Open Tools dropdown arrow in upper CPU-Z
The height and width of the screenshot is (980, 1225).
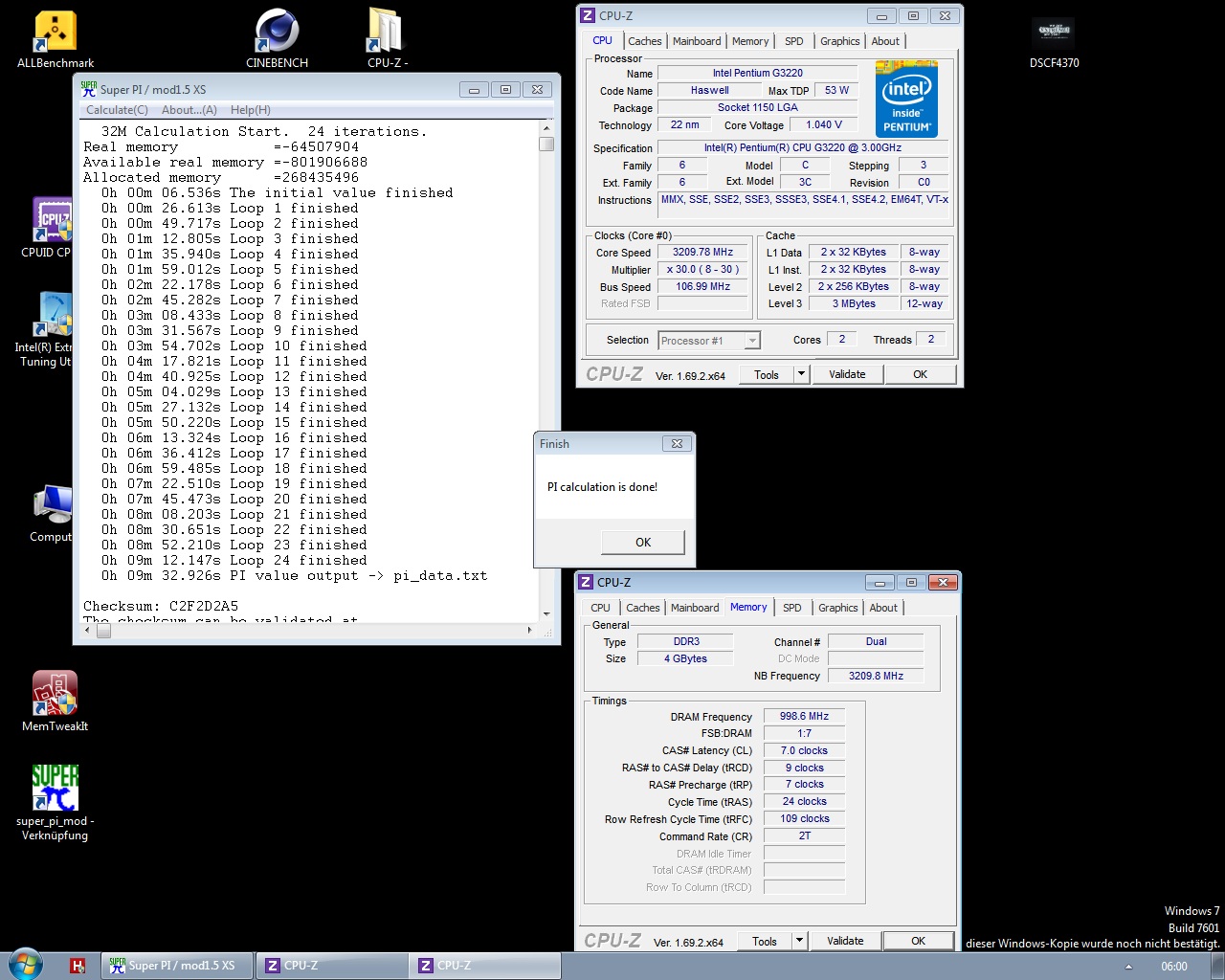[x=802, y=374]
